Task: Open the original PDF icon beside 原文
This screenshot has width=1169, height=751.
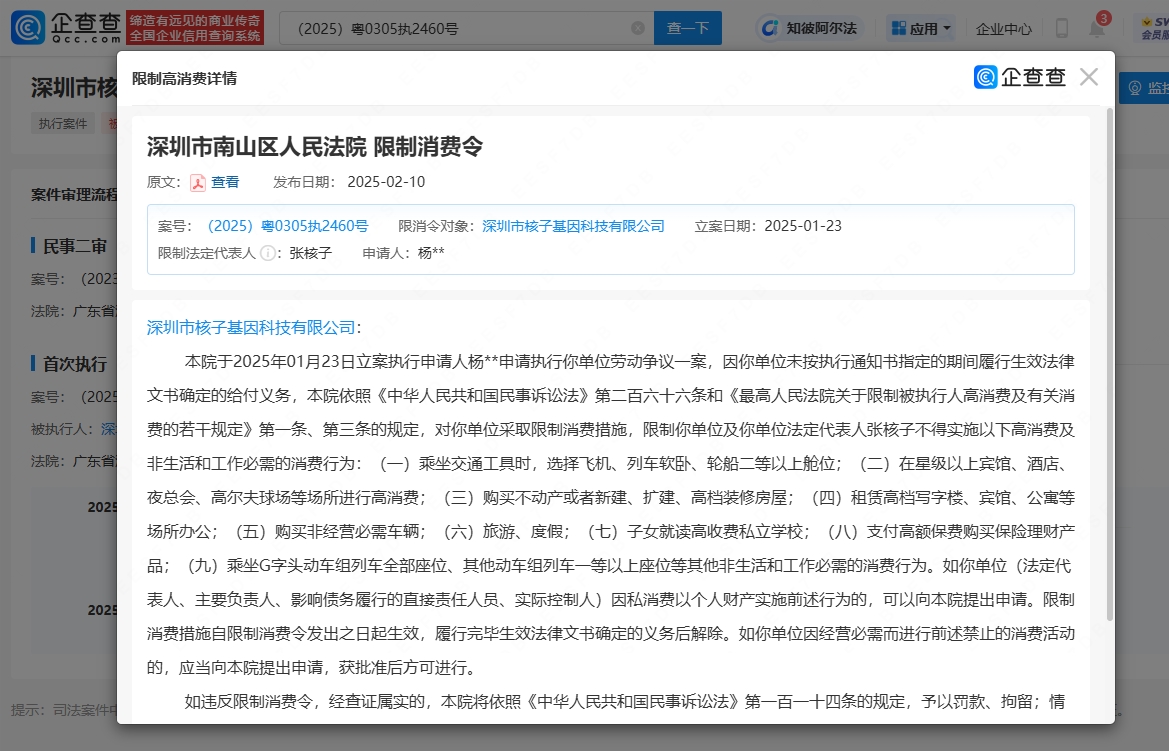Action: pyautogui.click(x=198, y=183)
